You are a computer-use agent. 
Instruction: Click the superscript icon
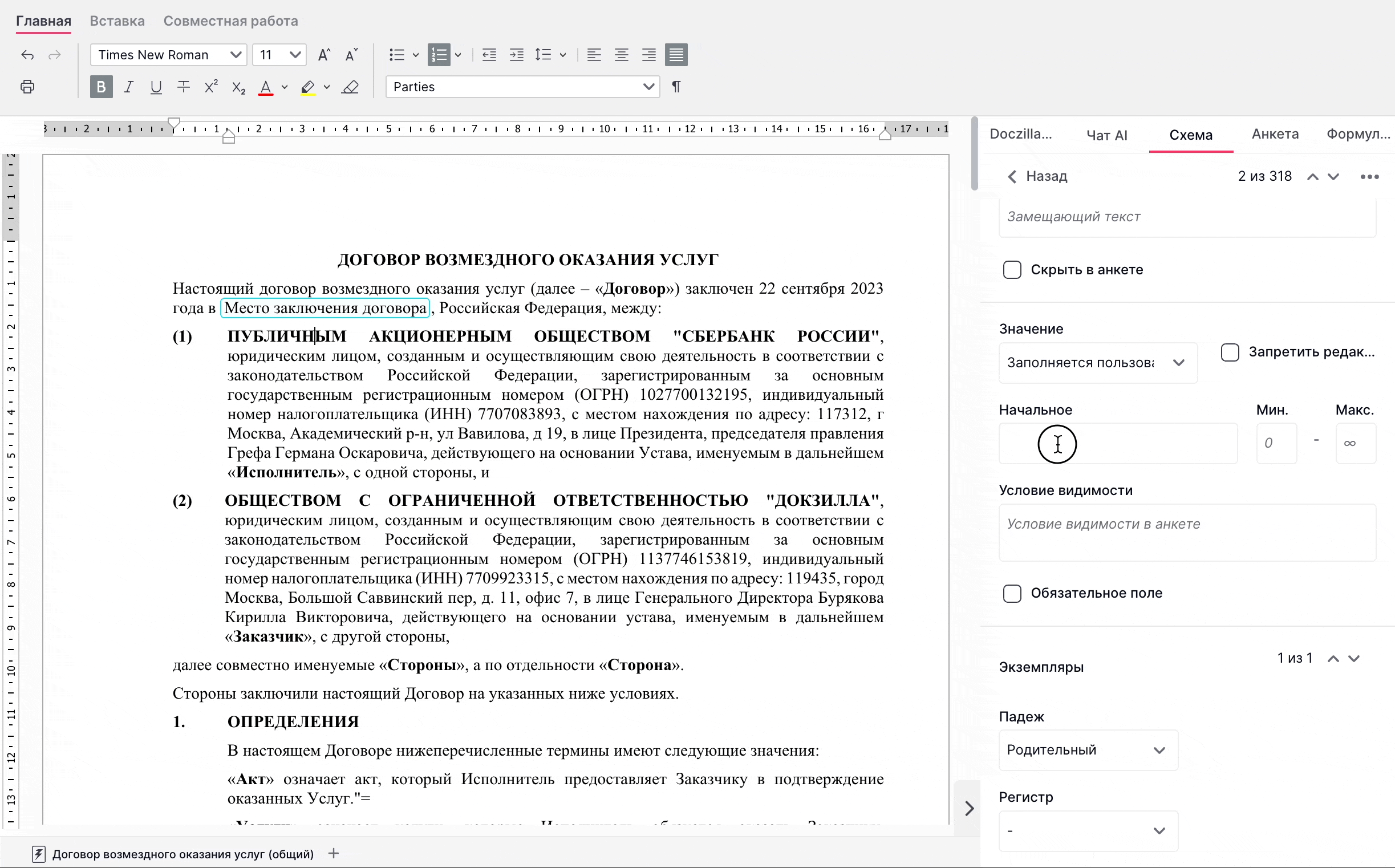[x=210, y=87]
